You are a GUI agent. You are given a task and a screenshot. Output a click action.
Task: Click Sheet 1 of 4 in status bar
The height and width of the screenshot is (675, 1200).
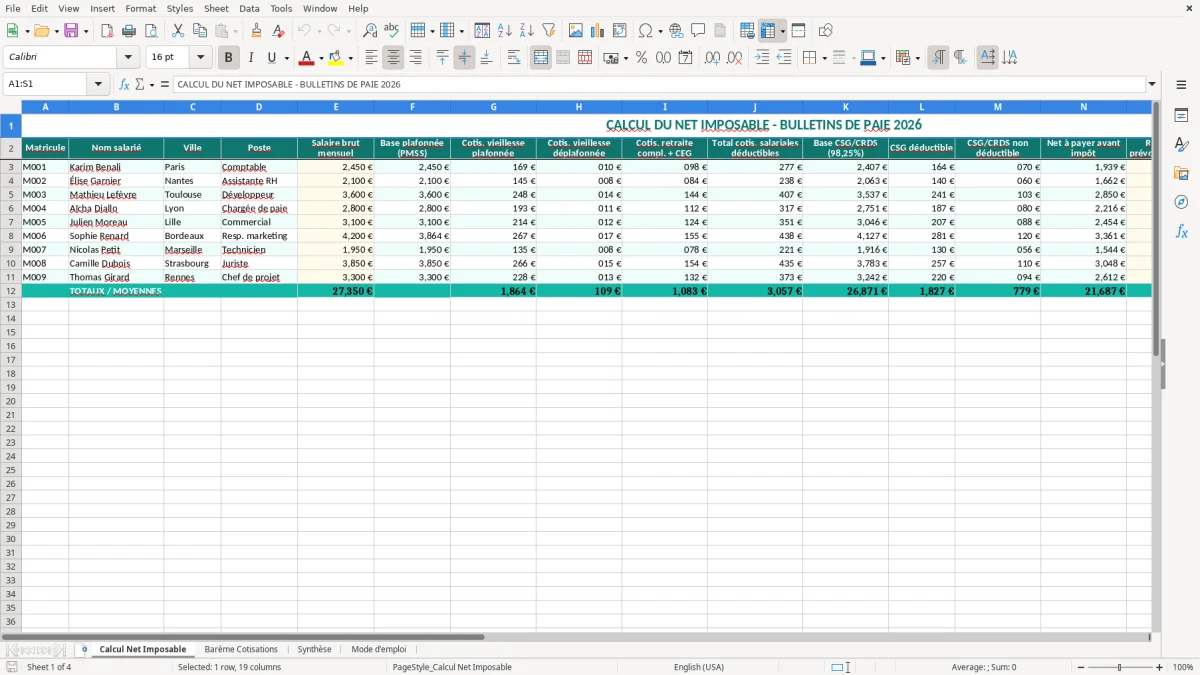tap(49, 667)
